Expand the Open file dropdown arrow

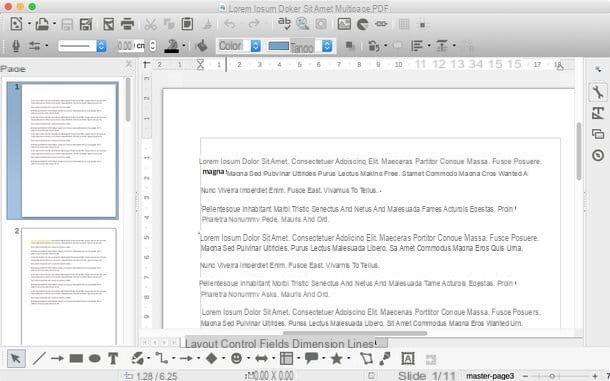pos(54,24)
